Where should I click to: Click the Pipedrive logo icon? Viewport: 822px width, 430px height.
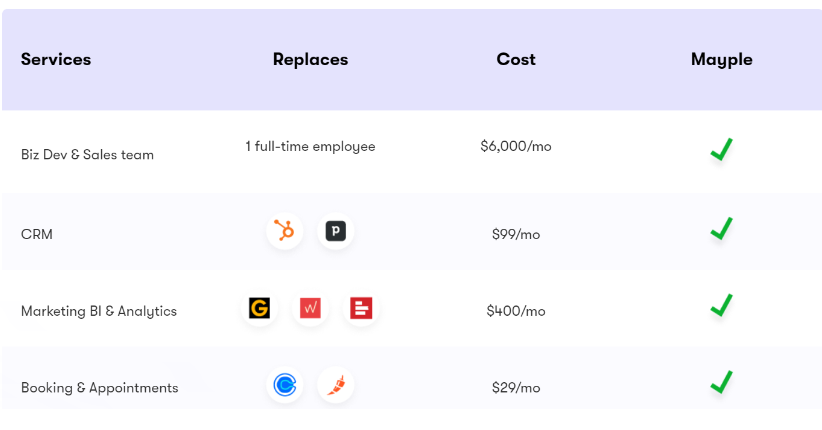coord(336,231)
